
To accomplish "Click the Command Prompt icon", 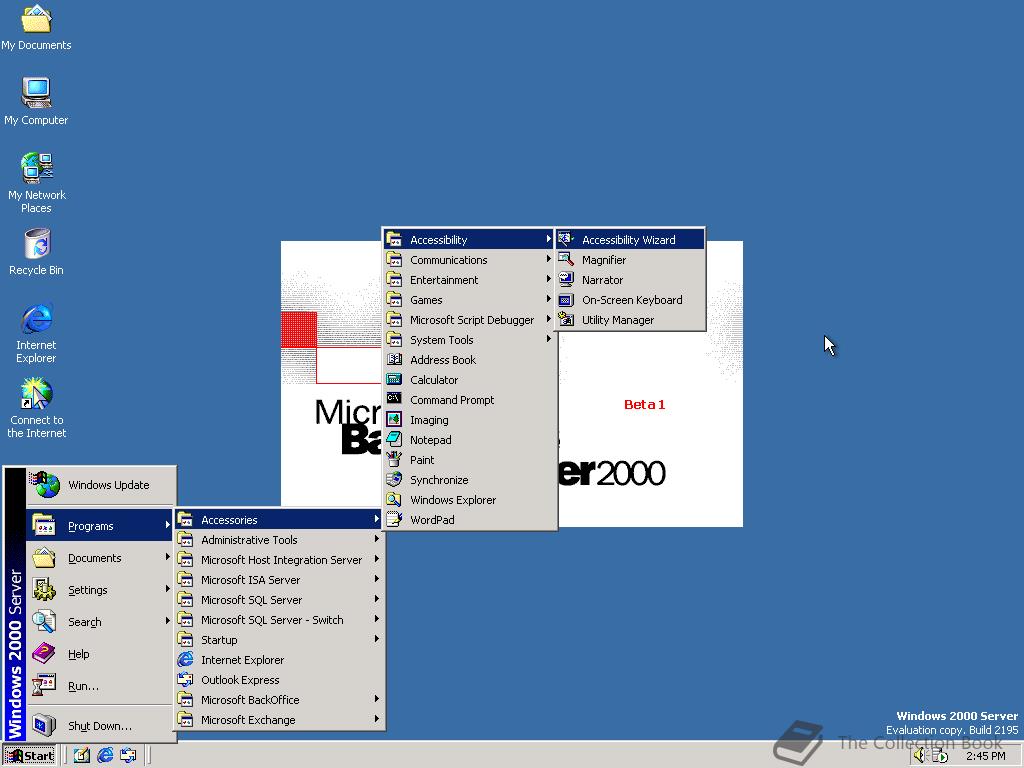I will point(394,399).
